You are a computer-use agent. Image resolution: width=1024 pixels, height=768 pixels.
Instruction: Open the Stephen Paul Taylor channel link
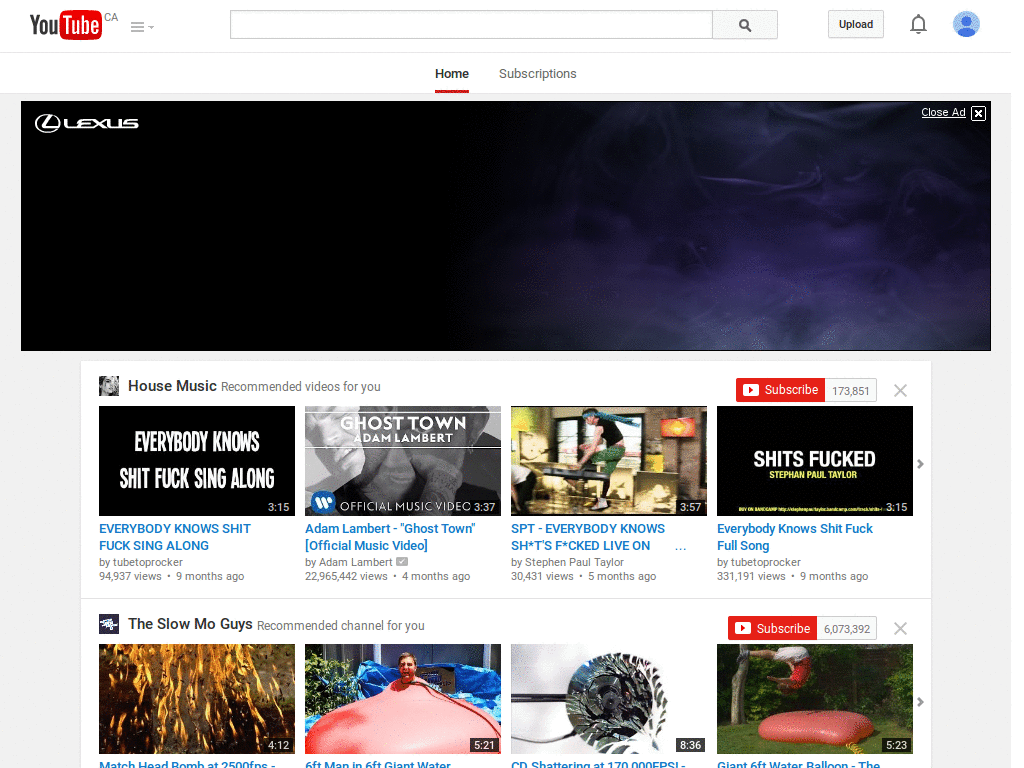(x=574, y=562)
